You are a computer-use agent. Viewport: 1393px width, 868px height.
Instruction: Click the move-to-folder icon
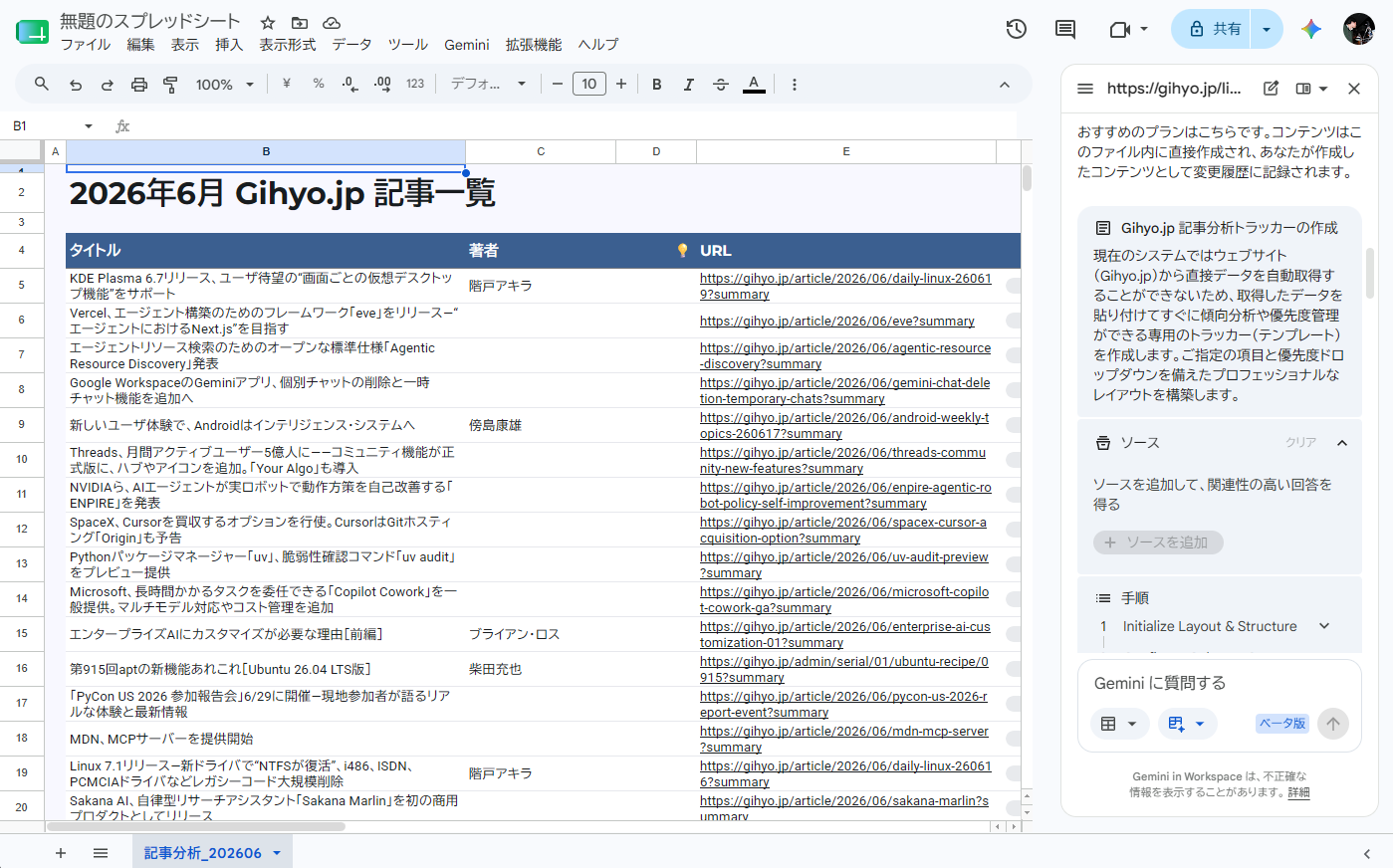click(300, 22)
